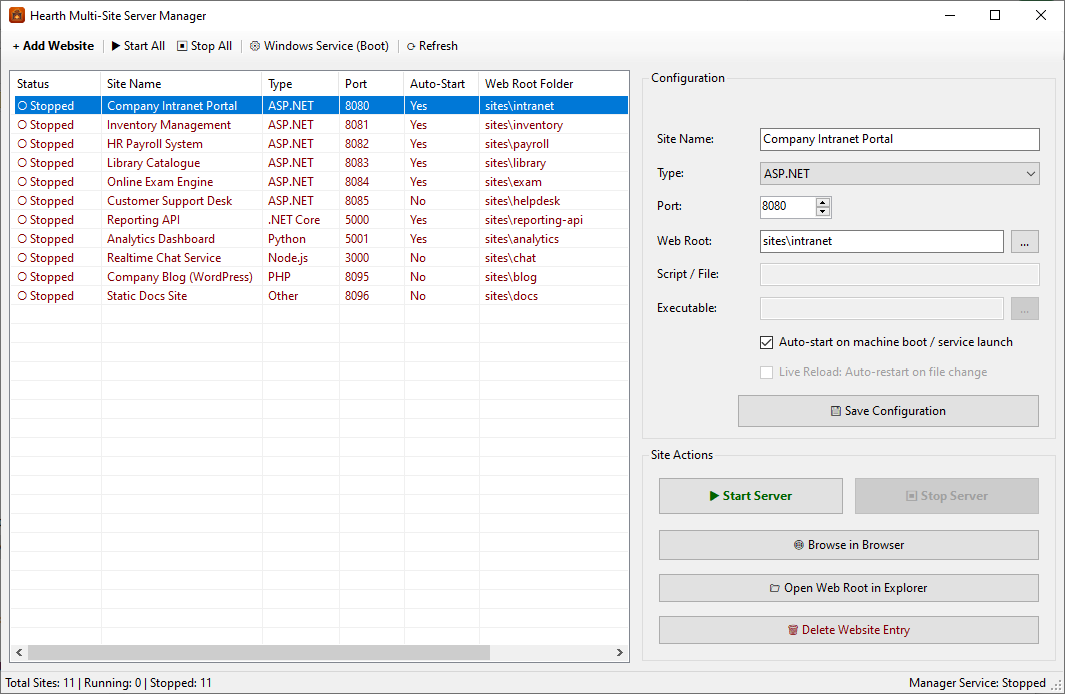Decrease port with the down spinner arrow

point(823,212)
